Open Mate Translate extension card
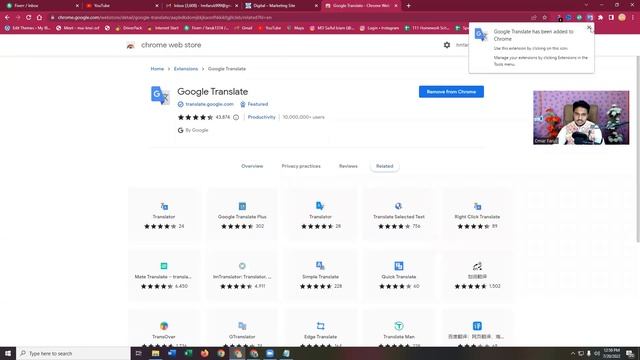 [164, 275]
